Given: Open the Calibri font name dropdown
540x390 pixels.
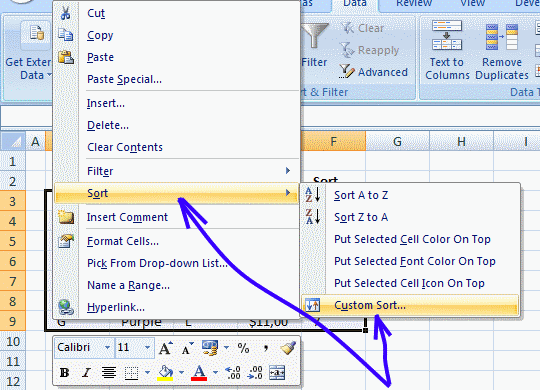Looking at the screenshot, I should point(107,348).
